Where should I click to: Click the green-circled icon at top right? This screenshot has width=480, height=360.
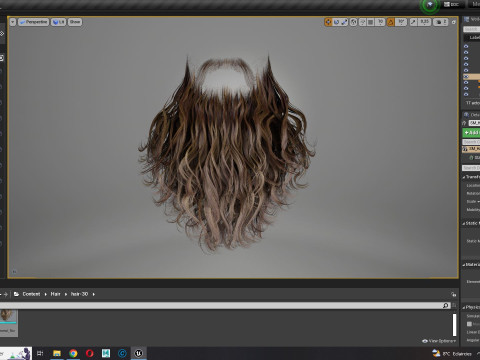point(430,5)
